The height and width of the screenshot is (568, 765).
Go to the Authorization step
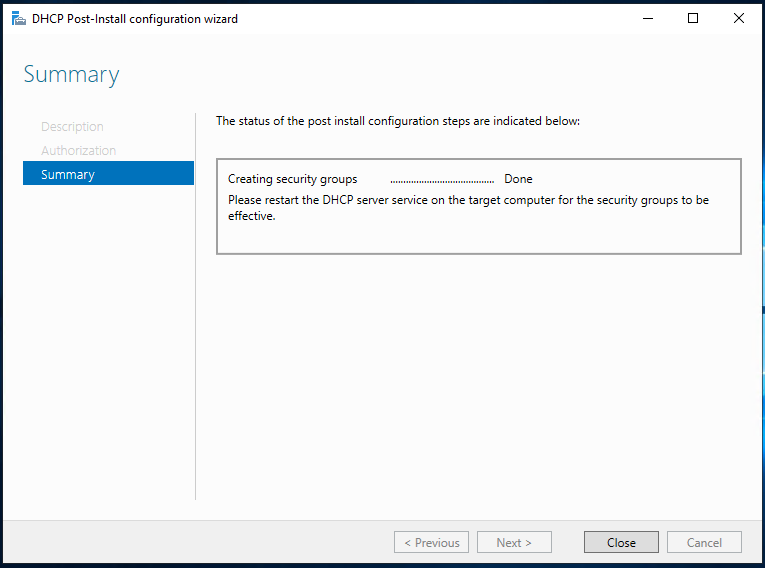[x=78, y=151]
